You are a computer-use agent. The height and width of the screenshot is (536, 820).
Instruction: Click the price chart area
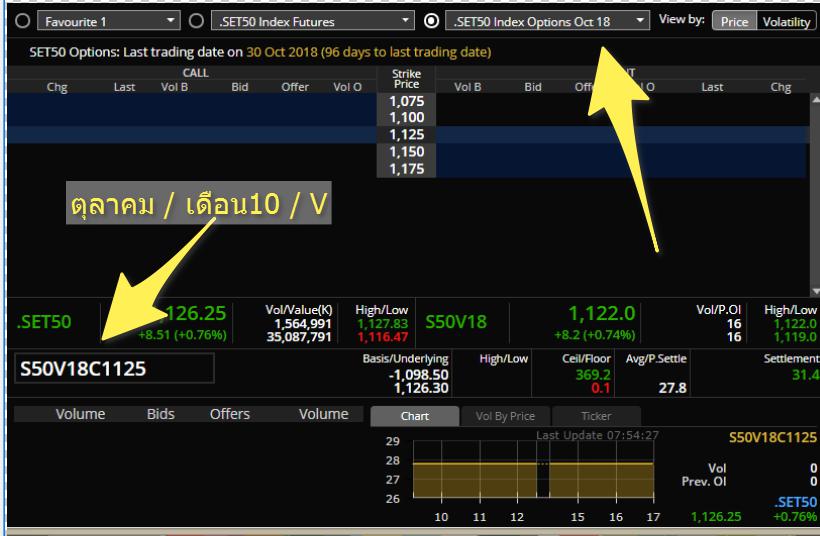tap(533, 470)
